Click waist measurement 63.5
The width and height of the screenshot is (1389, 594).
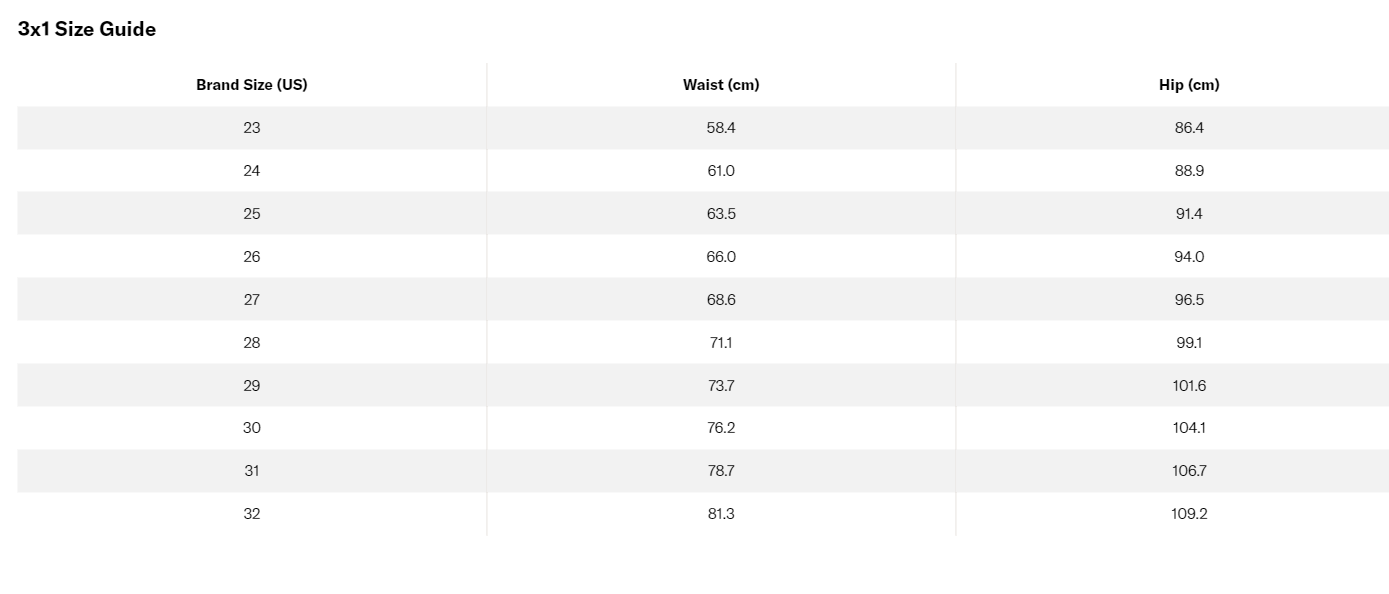[721, 214]
